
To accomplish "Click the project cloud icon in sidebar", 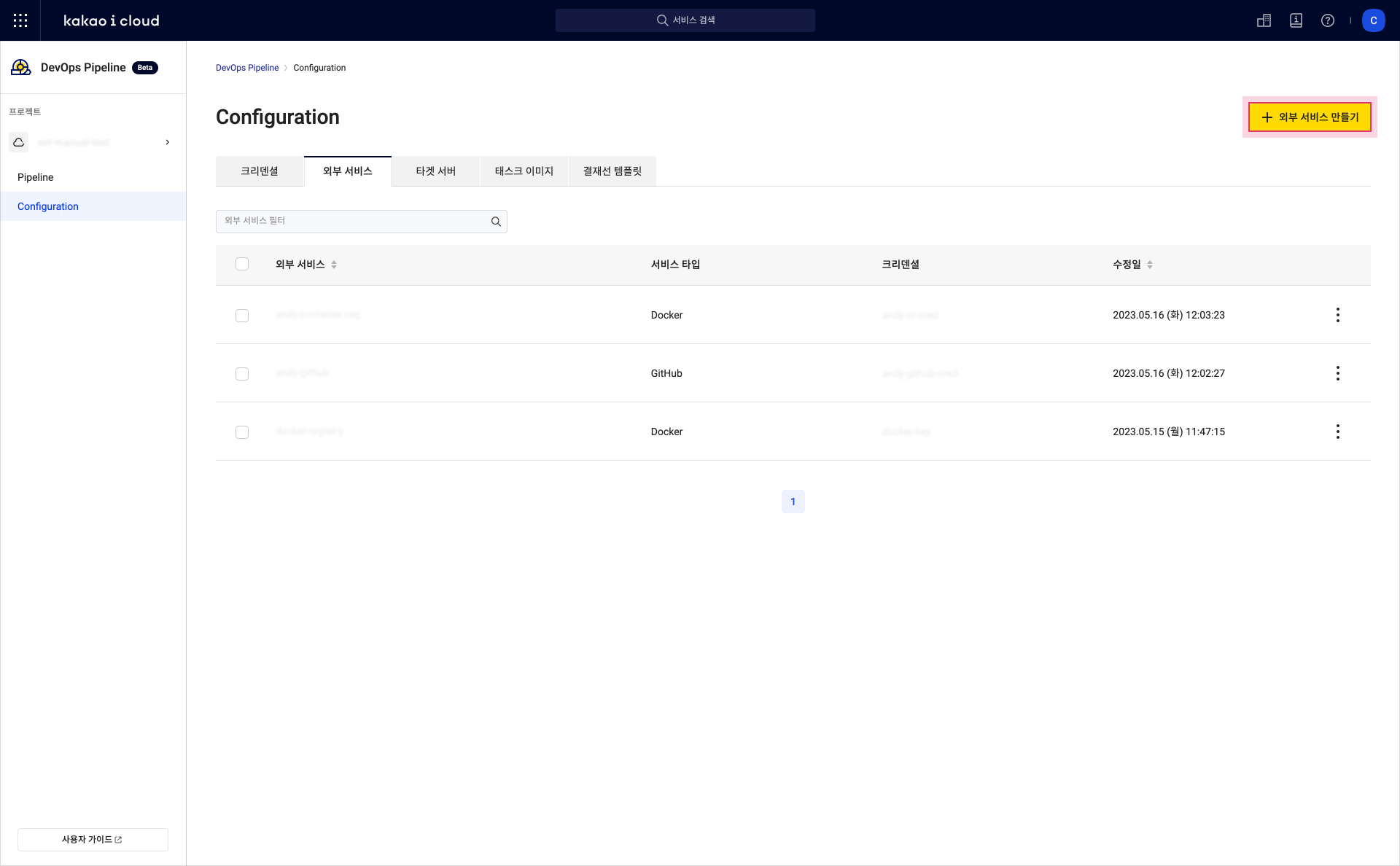I will pyautogui.click(x=19, y=142).
